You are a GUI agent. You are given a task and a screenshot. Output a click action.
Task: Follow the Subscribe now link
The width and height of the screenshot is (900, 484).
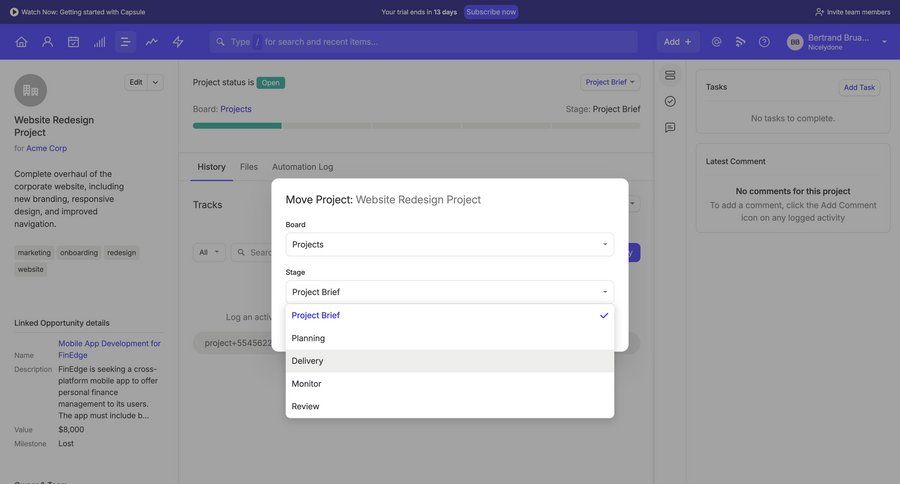click(x=491, y=12)
